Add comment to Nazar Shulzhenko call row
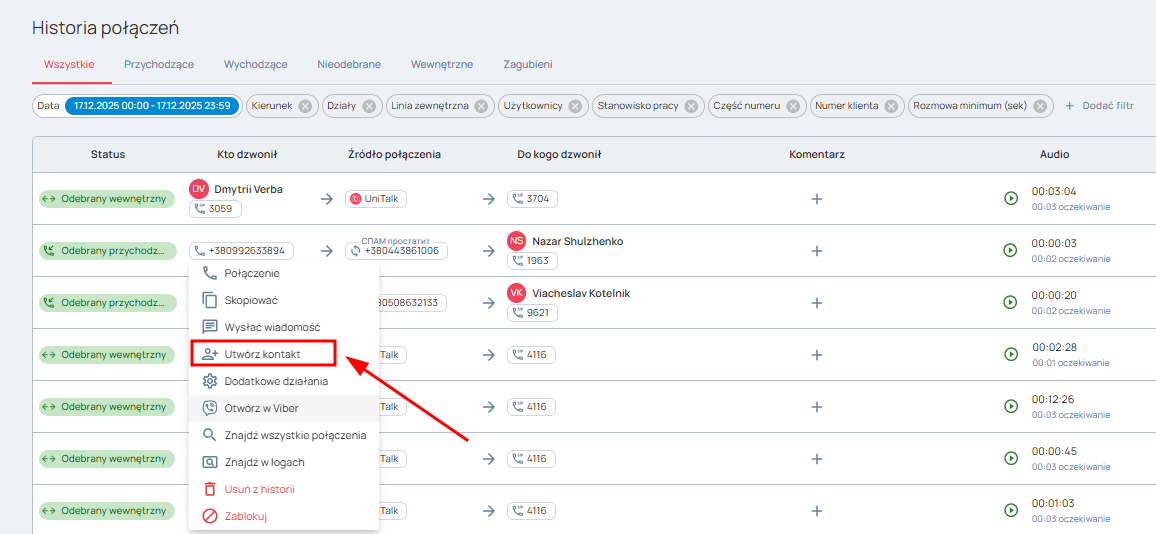 816,251
